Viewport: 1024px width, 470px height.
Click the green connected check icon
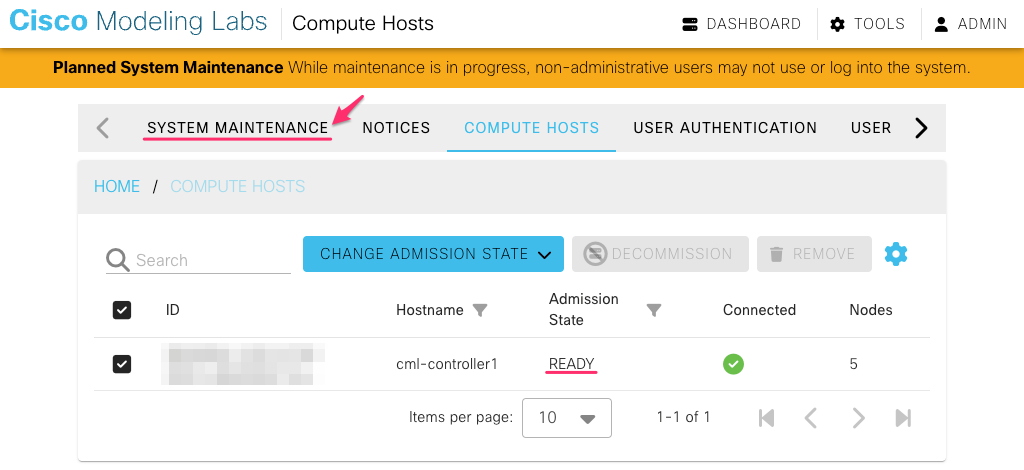pyautogui.click(x=733, y=364)
